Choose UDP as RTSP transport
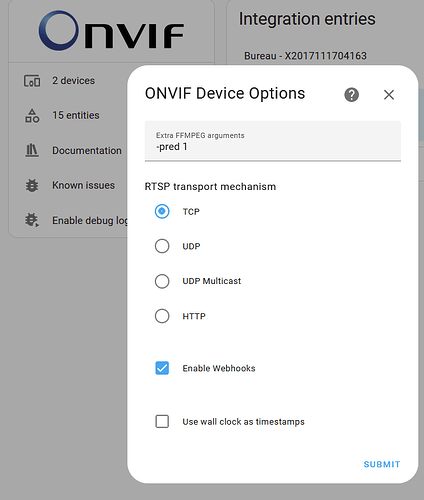Viewport: 424px width, 500px height. pos(162,246)
